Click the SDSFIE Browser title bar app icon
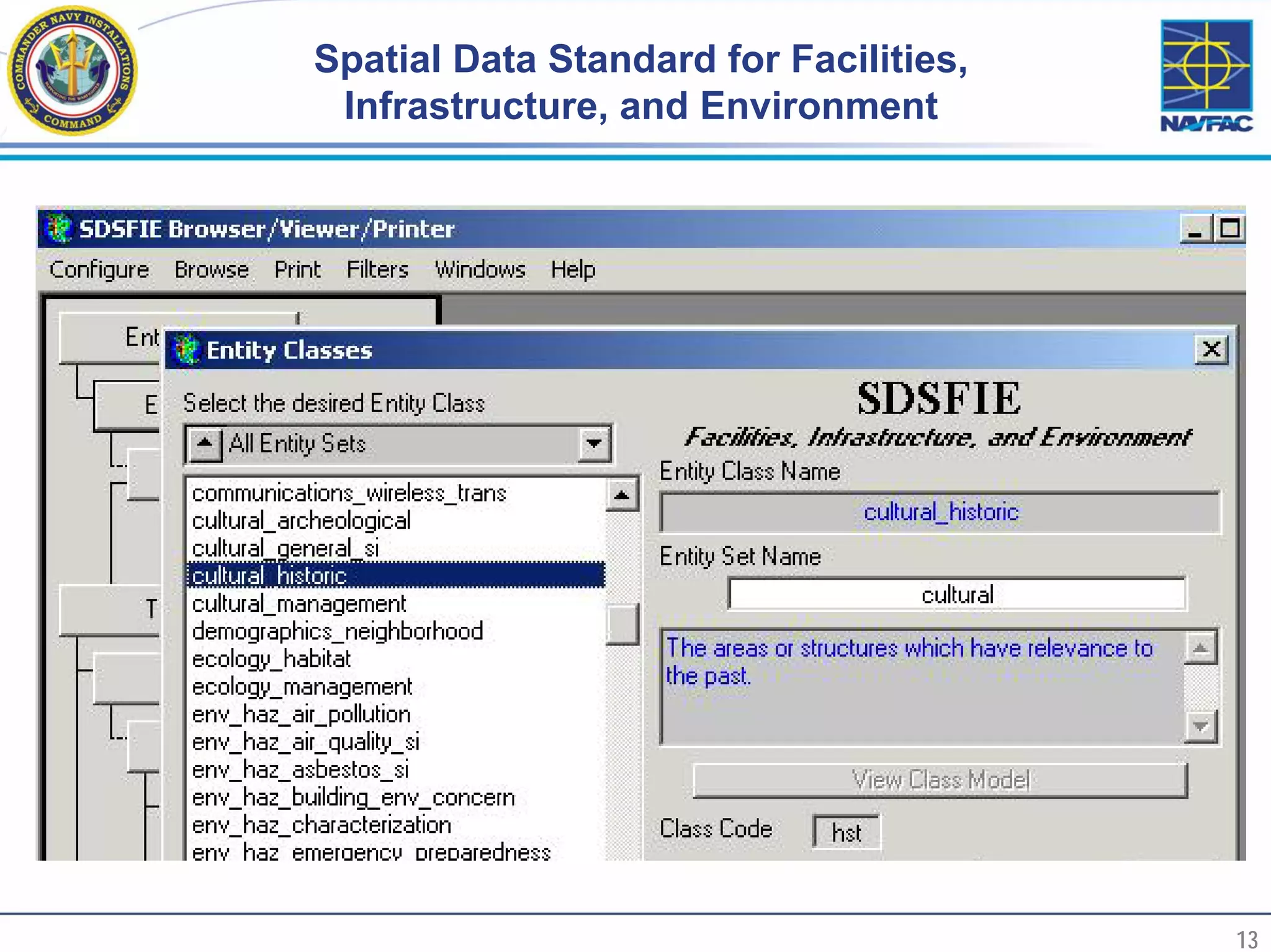 coord(59,228)
